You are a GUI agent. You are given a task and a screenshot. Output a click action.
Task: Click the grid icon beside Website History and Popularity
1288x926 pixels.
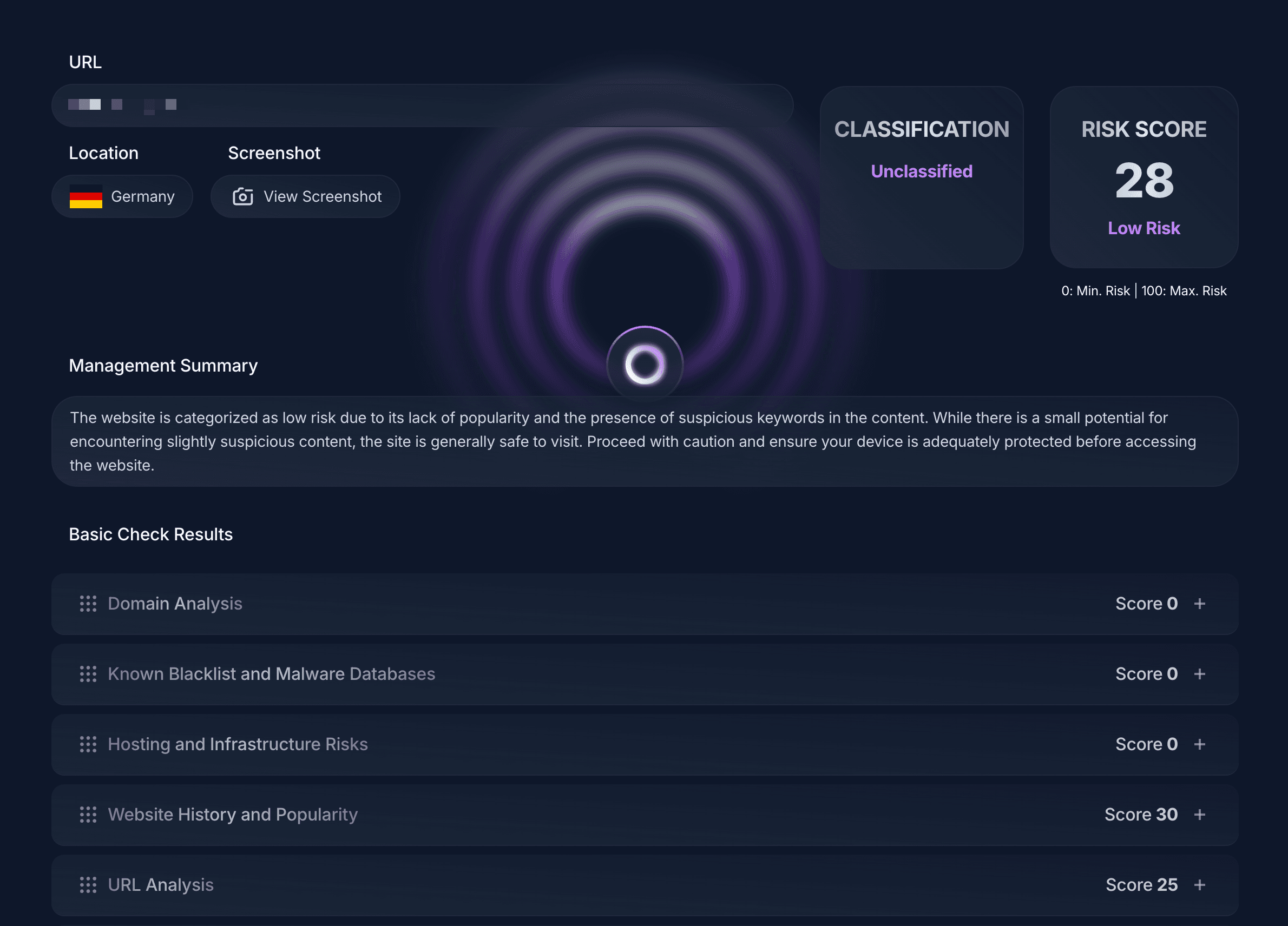point(88,814)
